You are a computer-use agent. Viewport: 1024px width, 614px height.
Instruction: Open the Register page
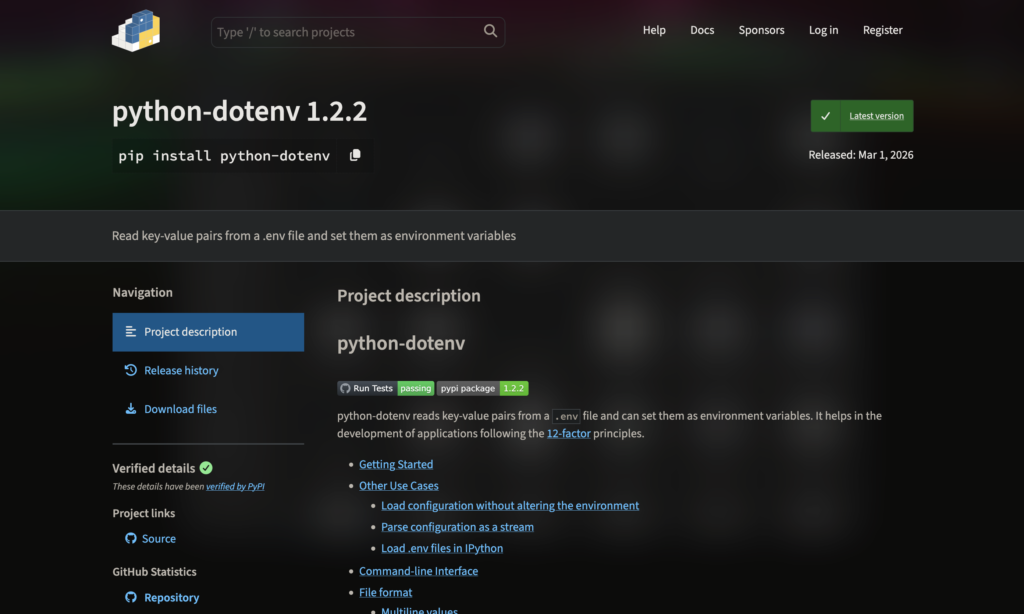[x=882, y=30]
